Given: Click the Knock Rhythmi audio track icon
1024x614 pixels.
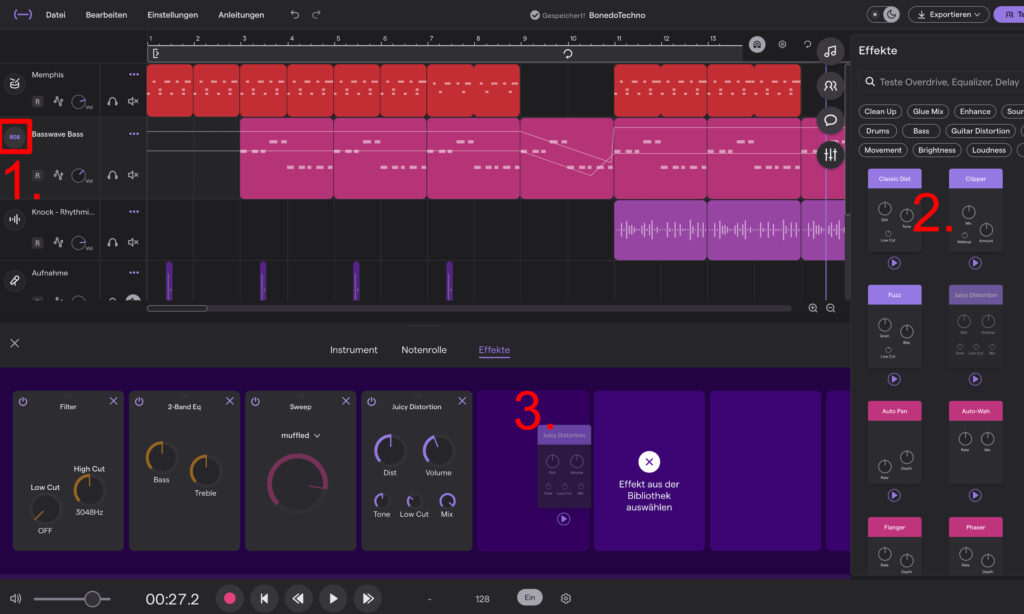Looking at the screenshot, I should pos(14,219).
